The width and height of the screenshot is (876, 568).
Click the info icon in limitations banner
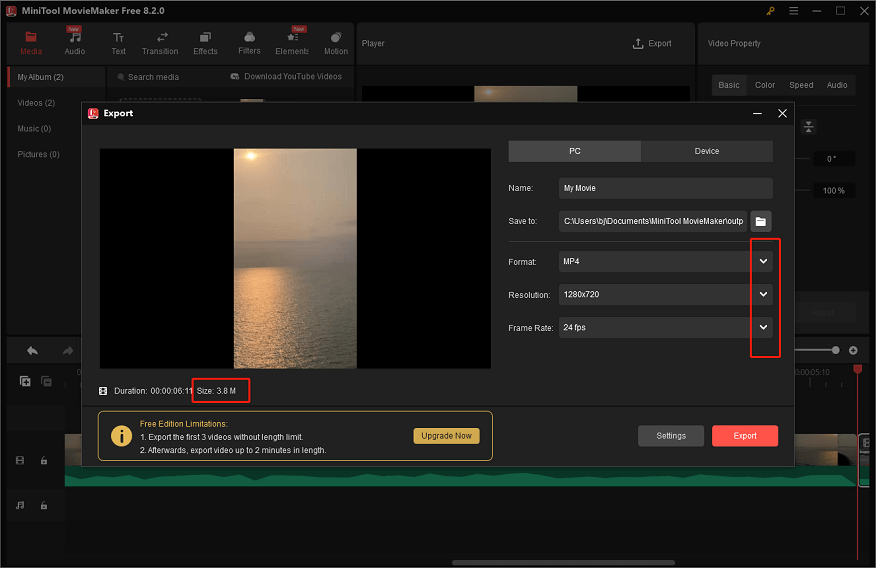tap(121, 436)
